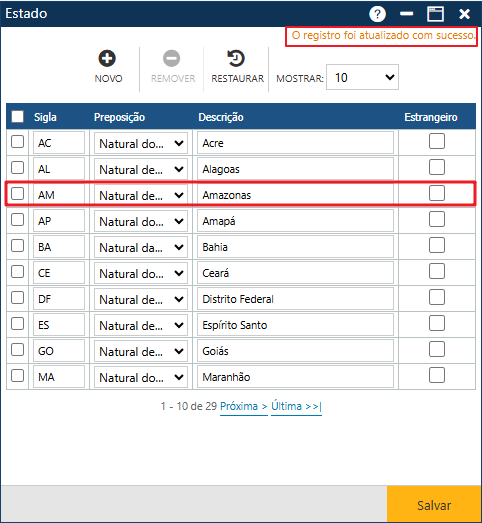Sort by the Descrição column header
This screenshot has width=482, height=523.
click(x=221, y=117)
